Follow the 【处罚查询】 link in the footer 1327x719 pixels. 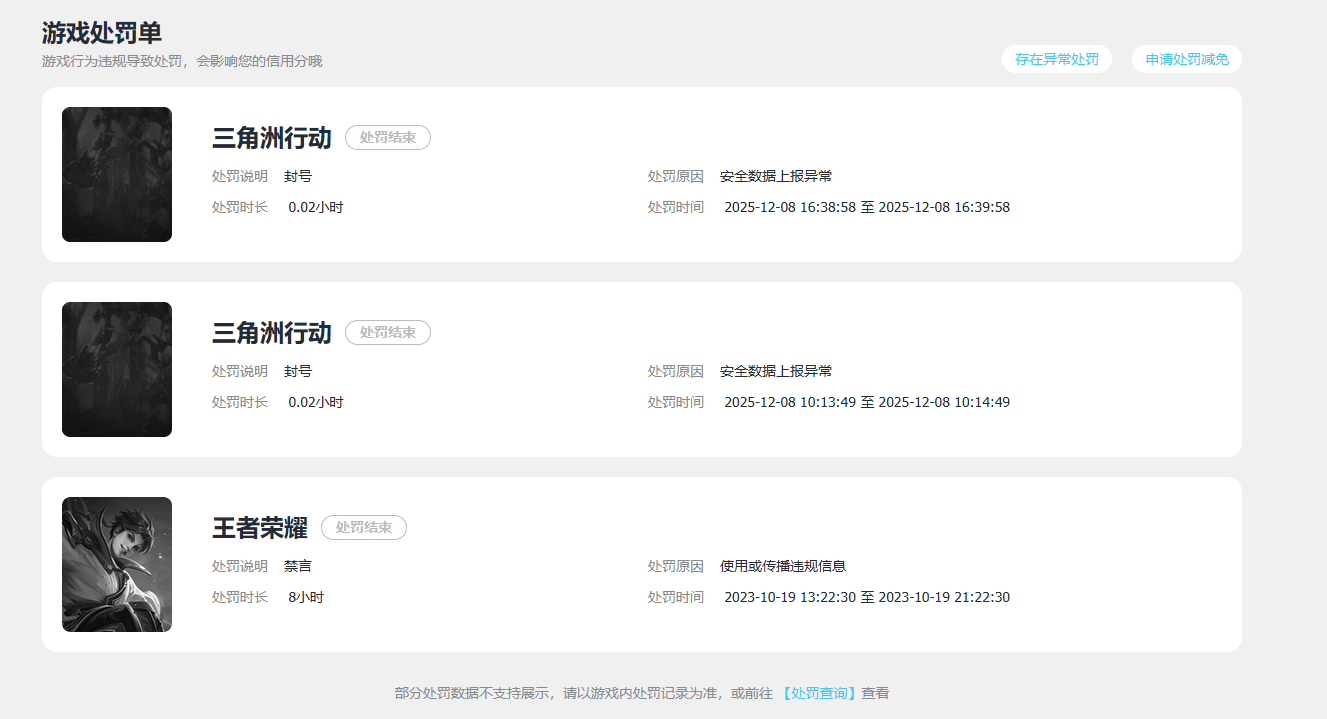click(x=817, y=693)
